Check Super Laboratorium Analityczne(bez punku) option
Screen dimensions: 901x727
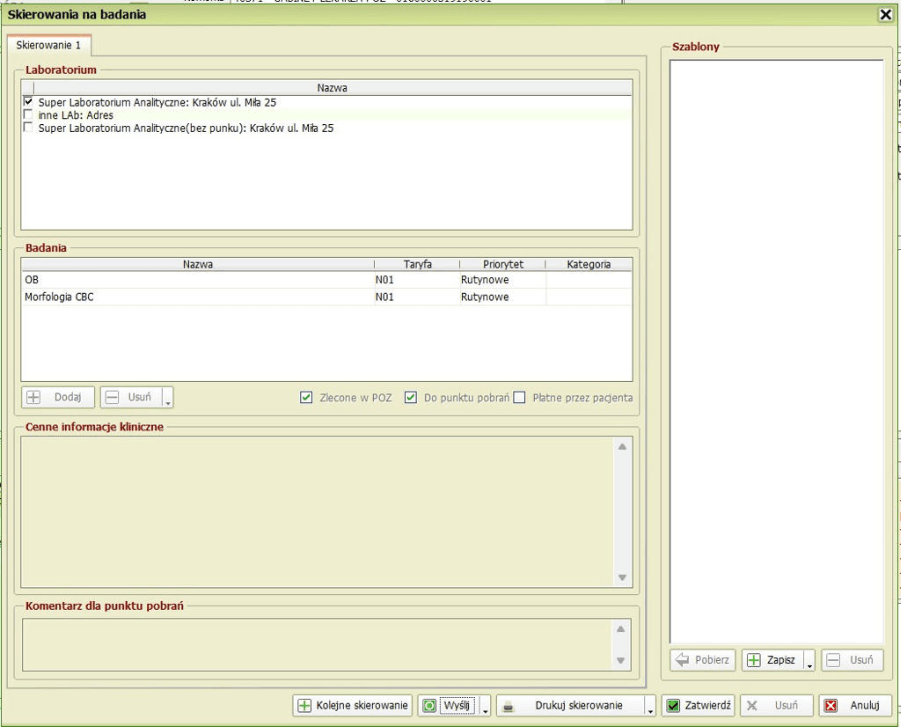28,127
